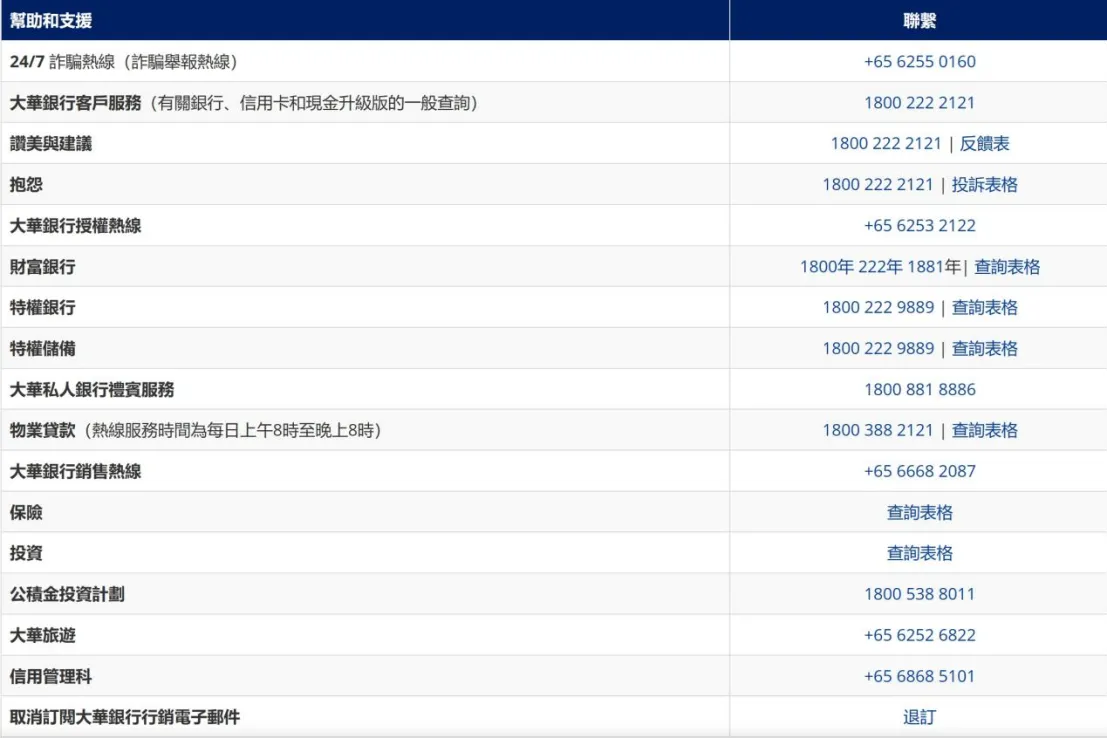Select the 幫助和支援 column header

[x=51, y=20]
